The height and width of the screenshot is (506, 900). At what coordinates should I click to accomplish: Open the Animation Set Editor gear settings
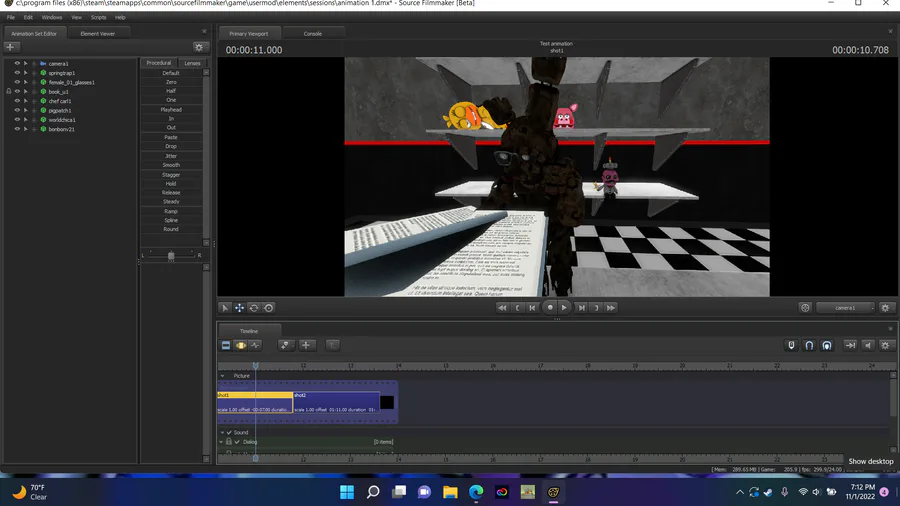199,47
